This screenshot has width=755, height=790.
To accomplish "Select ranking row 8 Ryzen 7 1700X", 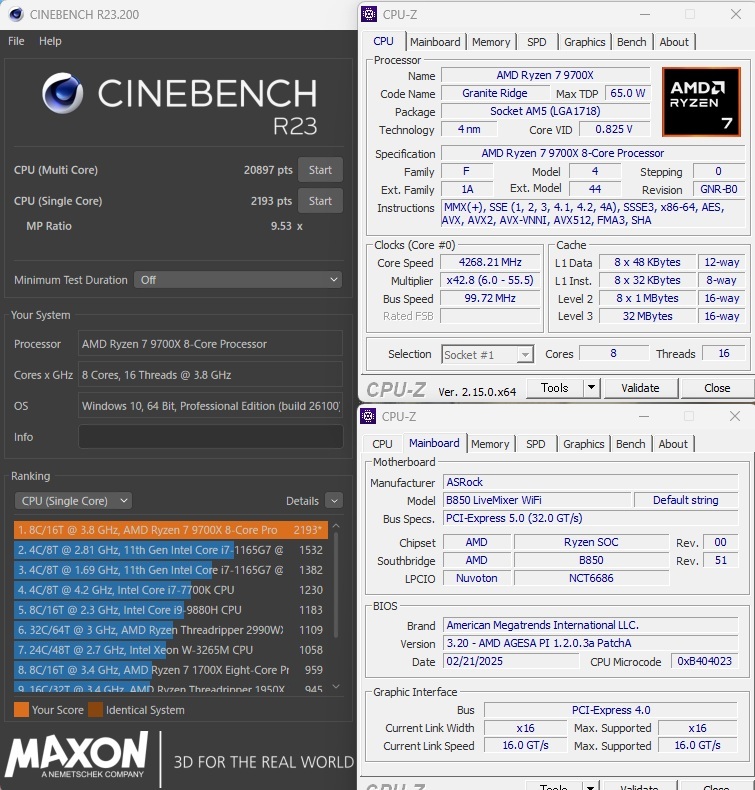I will tap(171, 670).
